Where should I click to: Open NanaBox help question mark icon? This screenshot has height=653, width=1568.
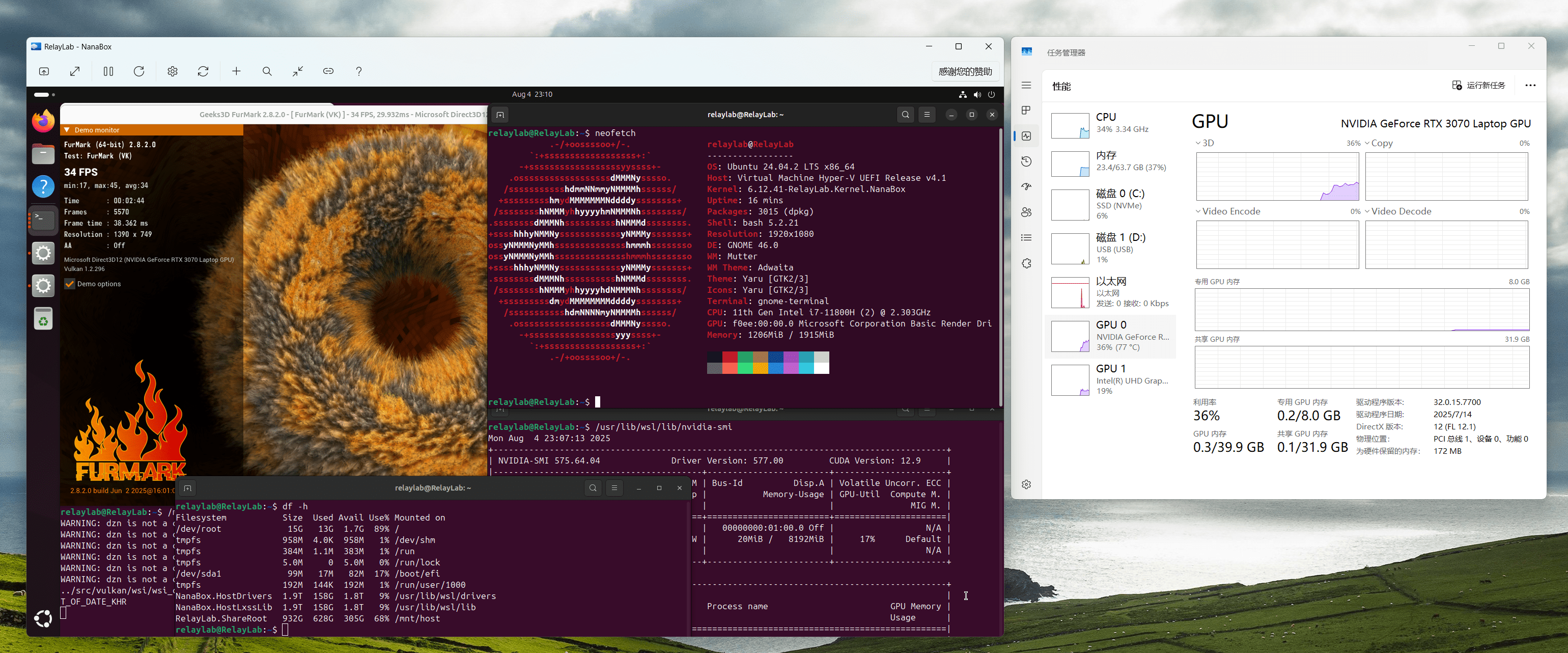coord(358,71)
